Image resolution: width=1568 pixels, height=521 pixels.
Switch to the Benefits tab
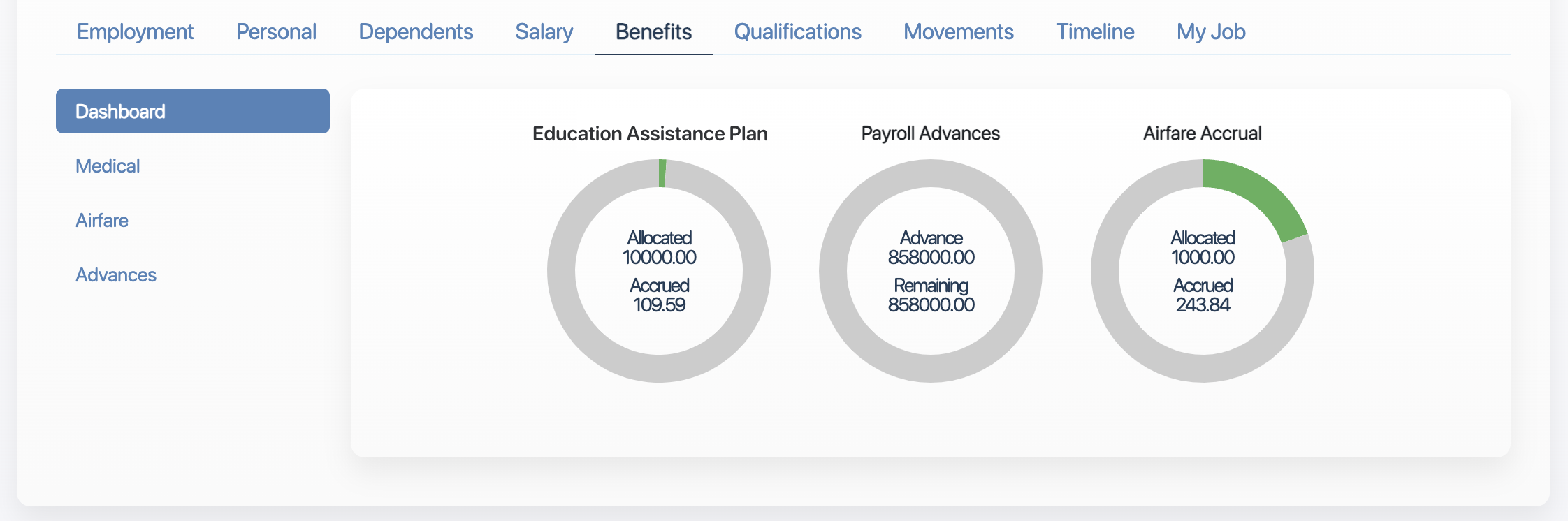pos(653,31)
